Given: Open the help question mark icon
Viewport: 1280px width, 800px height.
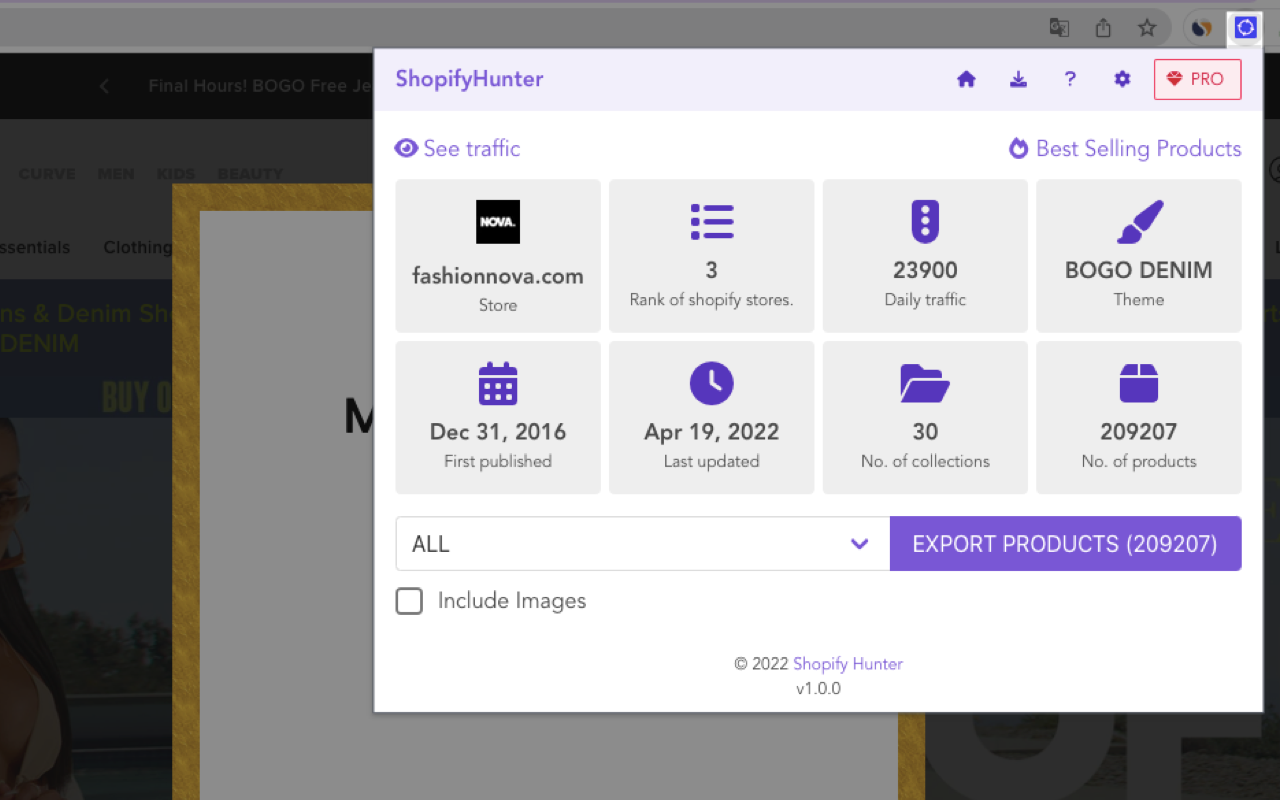Looking at the screenshot, I should pyautogui.click(x=1070, y=79).
